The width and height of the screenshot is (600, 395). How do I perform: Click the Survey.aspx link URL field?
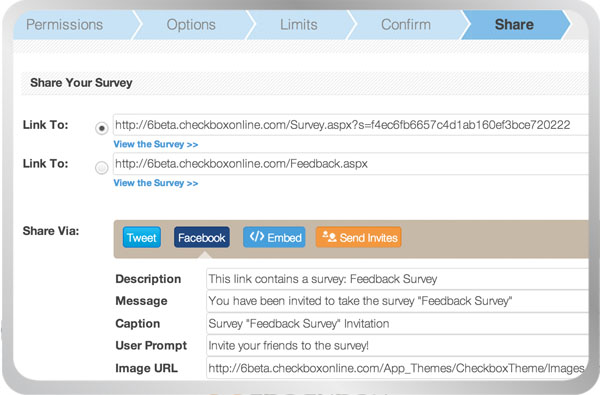tap(351, 125)
